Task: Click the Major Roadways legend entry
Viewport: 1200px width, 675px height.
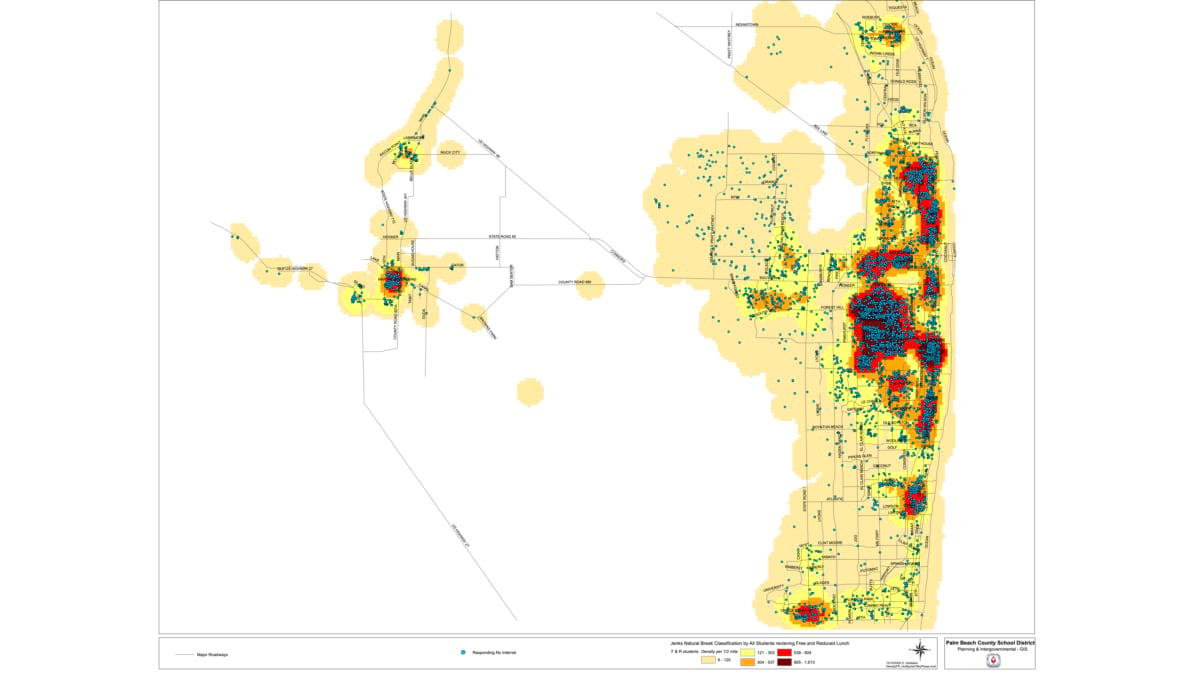Action: click(201, 654)
